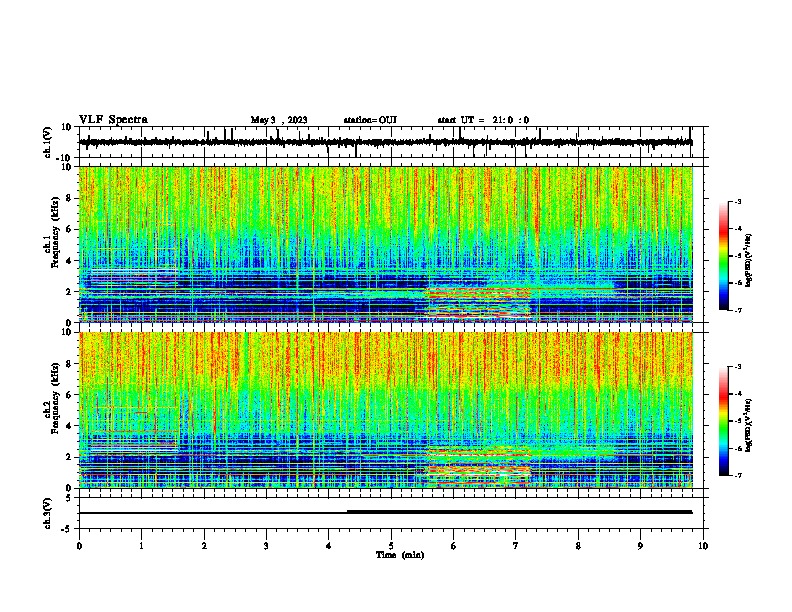Click the date "May 3, 2023"
This screenshot has width=792, height=612.
tap(279, 120)
